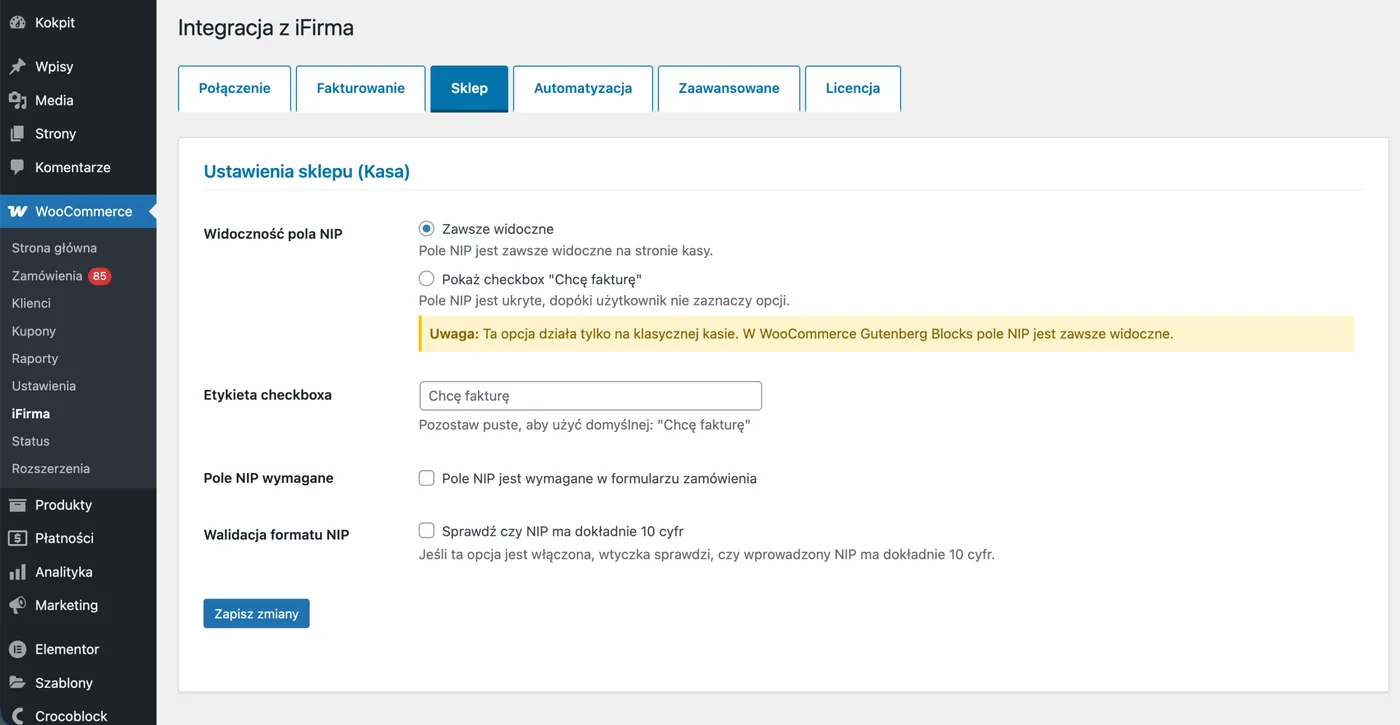Click the red 85 orders badge
The width and height of the screenshot is (1400, 725).
(99, 276)
